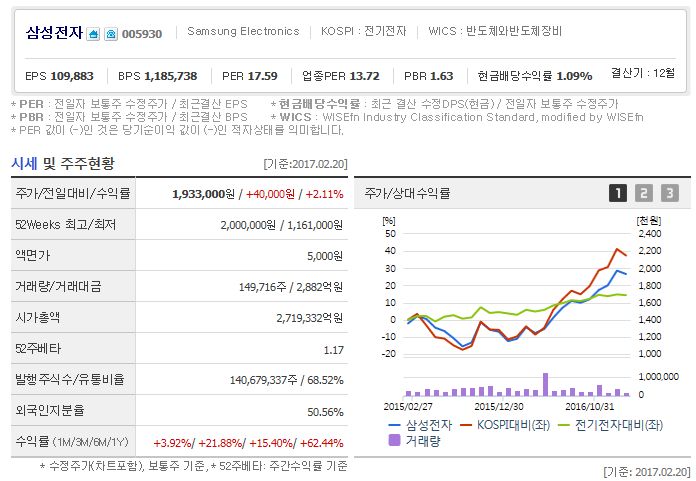Click chart date label 2015/02/27
The image size is (696, 481).
point(408,406)
